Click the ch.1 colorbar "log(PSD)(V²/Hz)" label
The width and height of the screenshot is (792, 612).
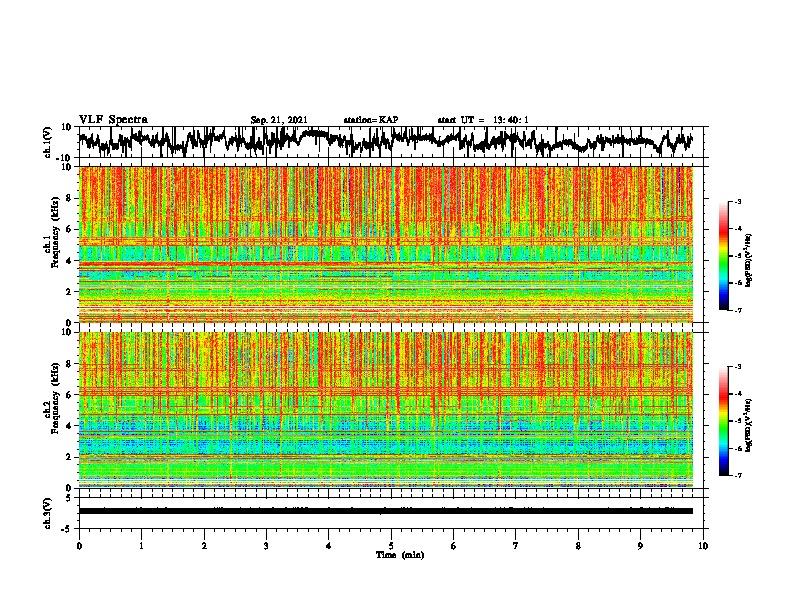[x=749, y=261]
